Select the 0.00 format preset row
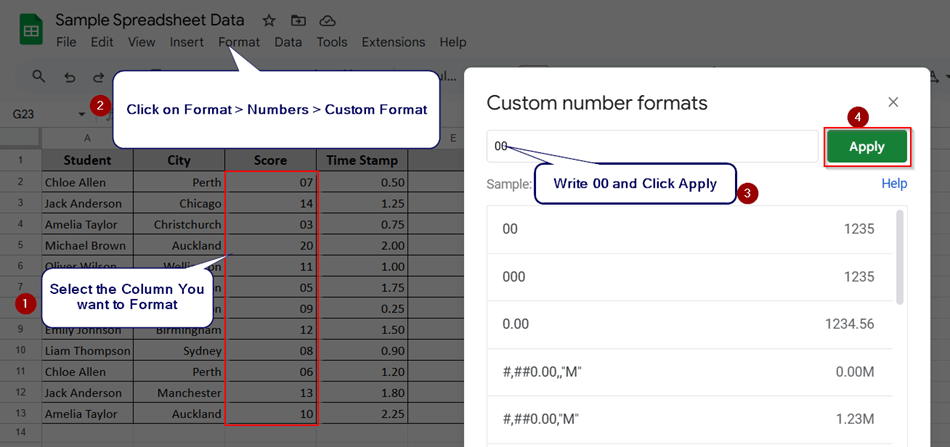 (689, 325)
